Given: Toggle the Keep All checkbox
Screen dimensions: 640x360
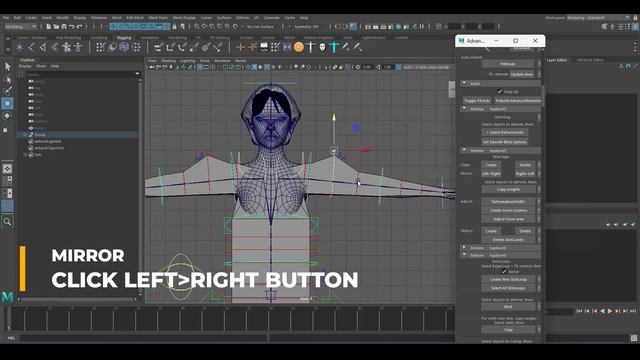Looking at the screenshot, I should click(x=500, y=92).
